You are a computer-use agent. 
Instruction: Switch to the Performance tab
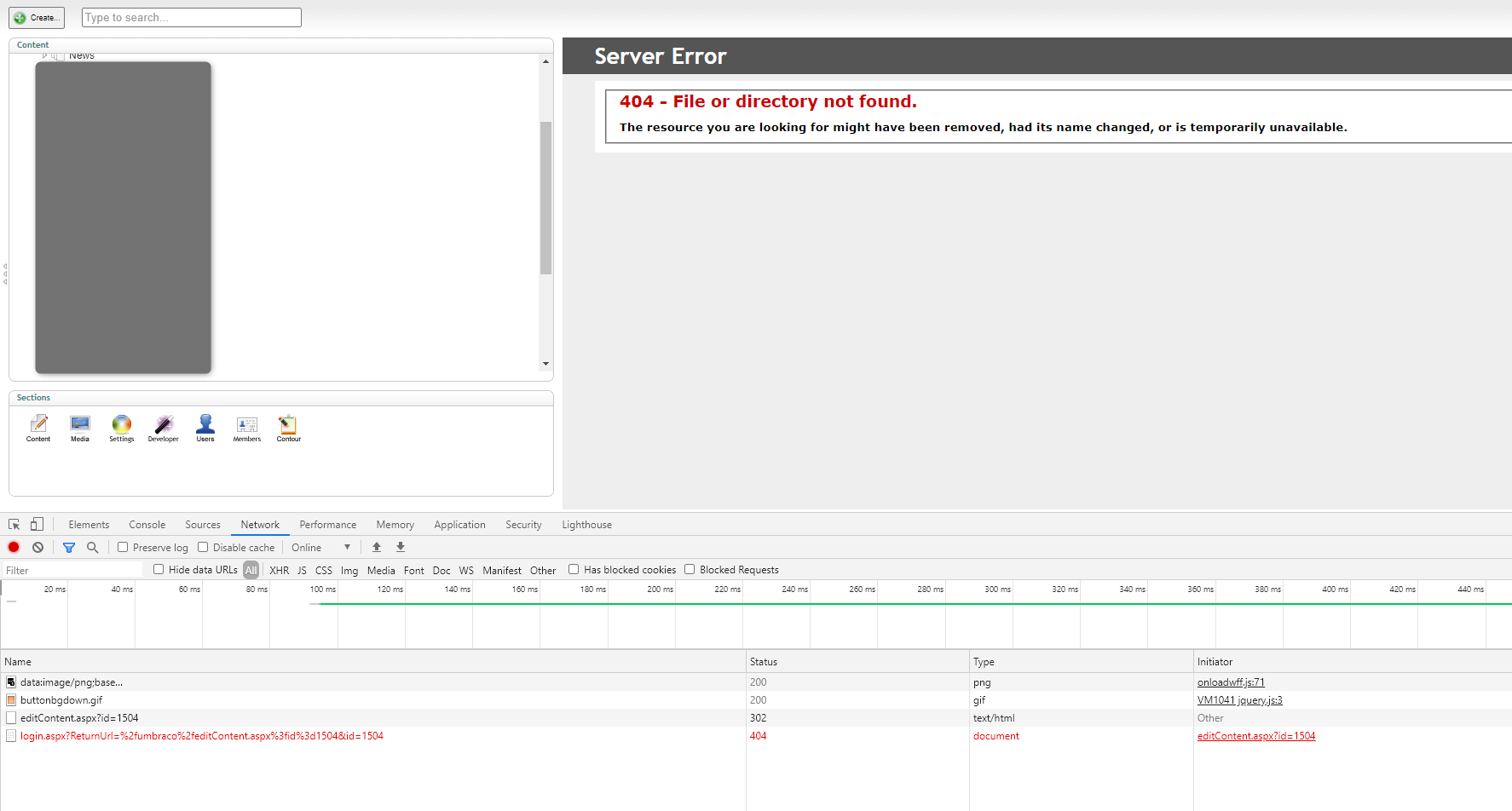click(x=327, y=525)
